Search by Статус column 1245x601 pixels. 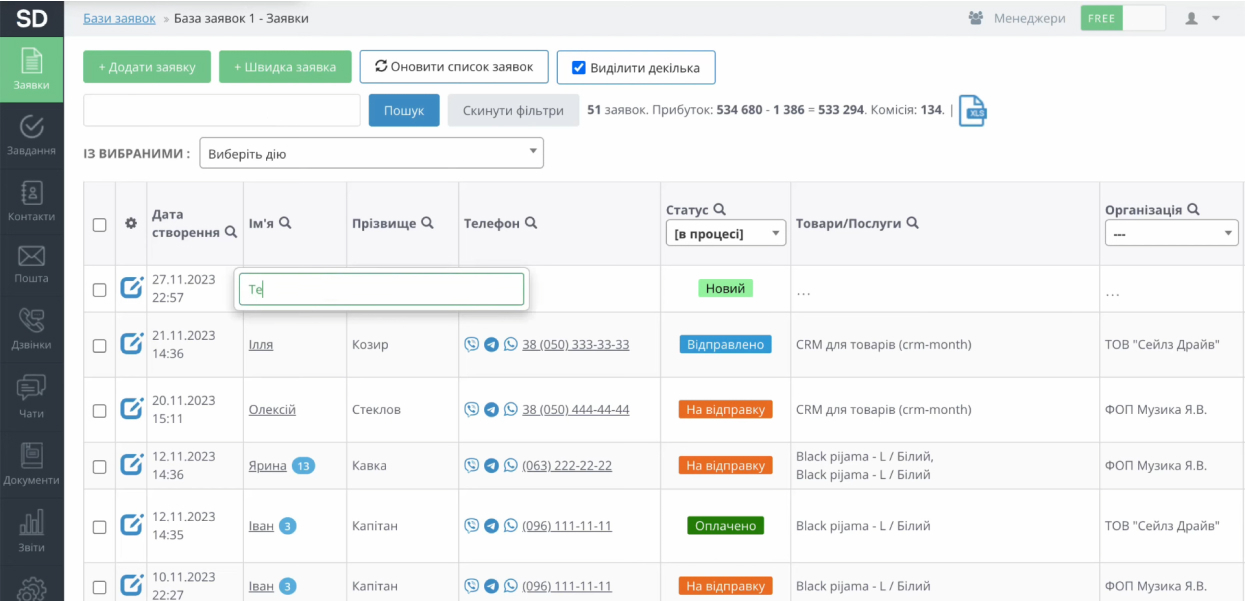click(x=719, y=210)
